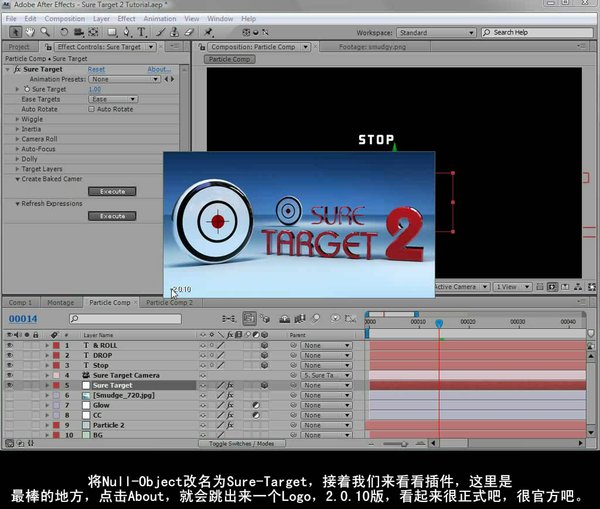Click Execute under Create Baked Camera
The width and height of the screenshot is (600, 509).
[112, 191]
